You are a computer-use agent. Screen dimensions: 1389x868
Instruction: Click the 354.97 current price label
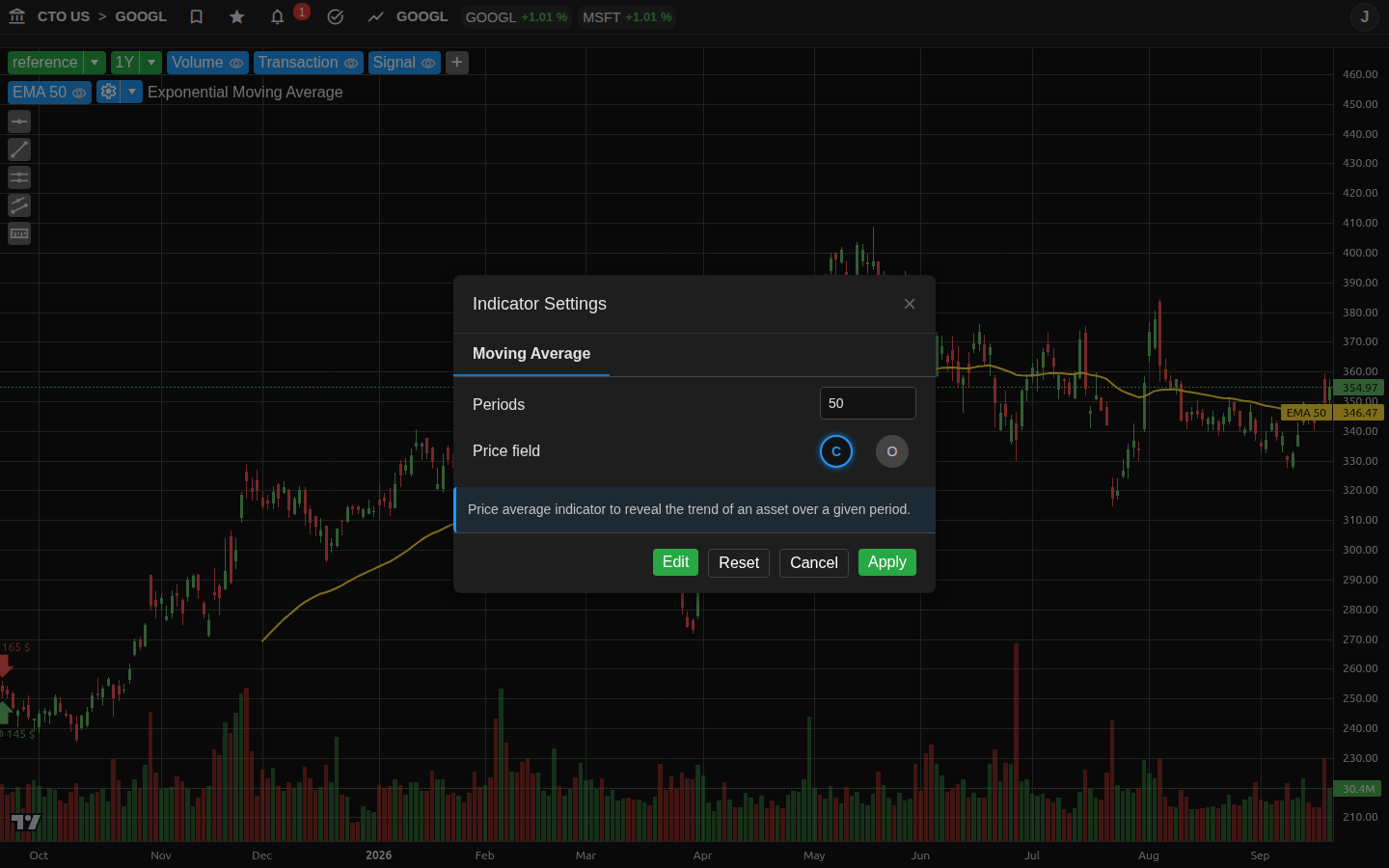tap(1359, 388)
